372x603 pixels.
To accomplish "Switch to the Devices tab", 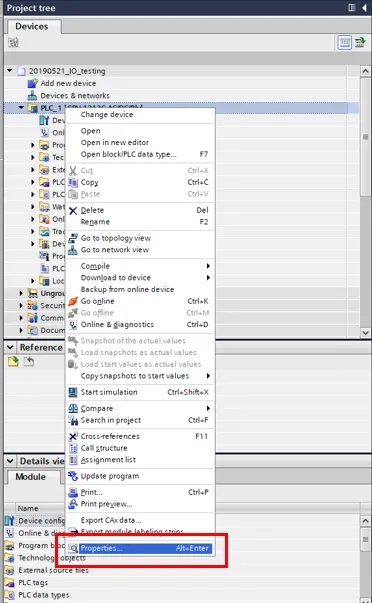I will (x=32, y=27).
